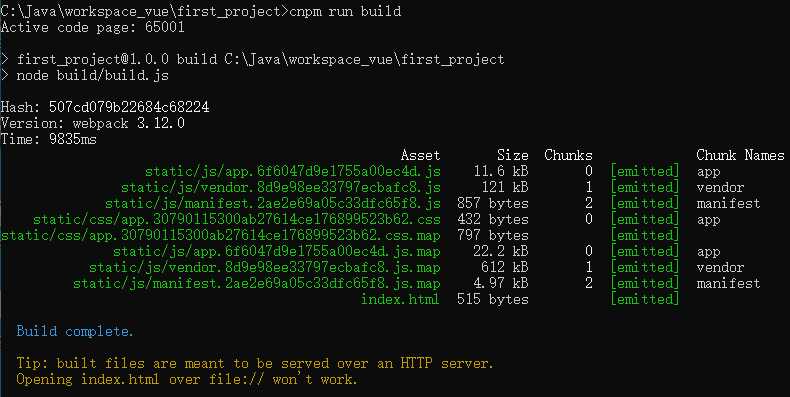
Task: Click the Chunks column header
Action: pos(568,155)
